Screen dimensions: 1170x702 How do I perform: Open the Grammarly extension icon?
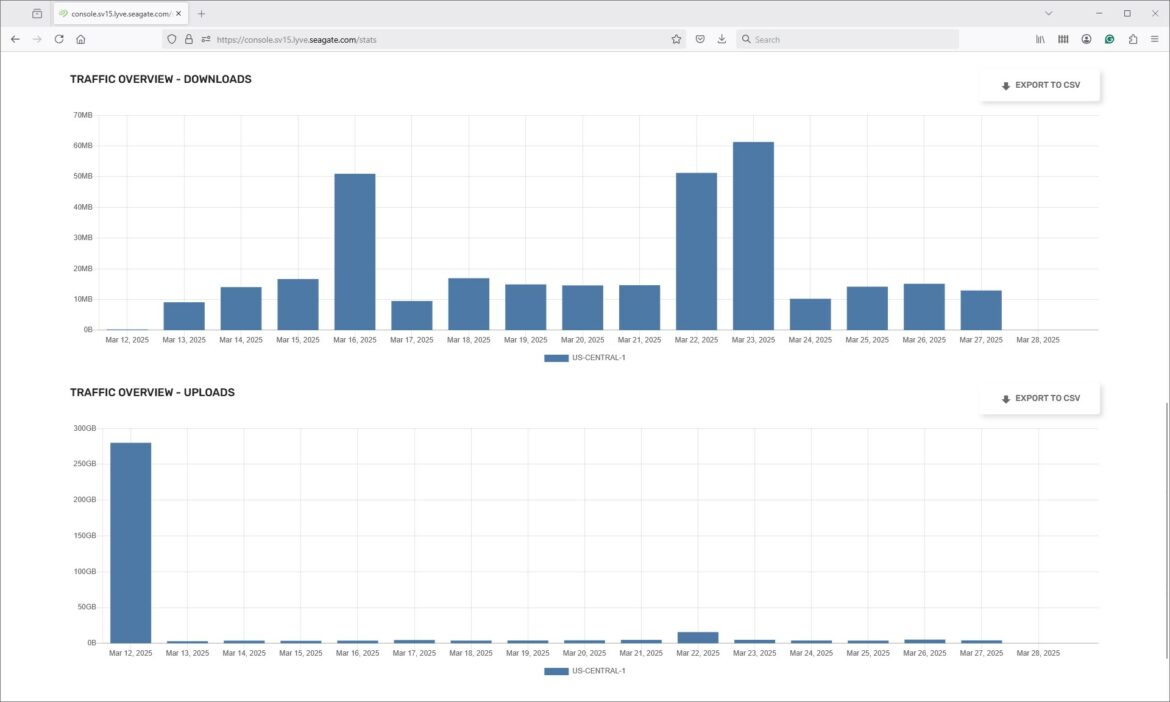pyautogui.click(x=1110, y=39)
